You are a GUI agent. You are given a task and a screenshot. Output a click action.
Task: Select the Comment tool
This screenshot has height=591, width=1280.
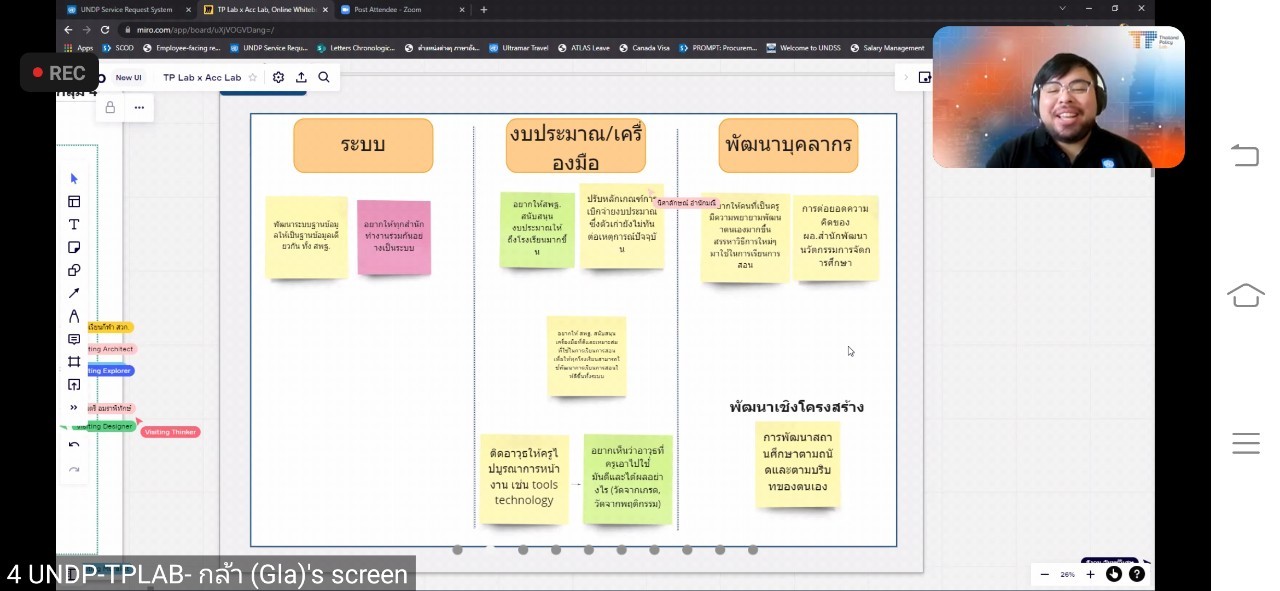tap(74, 339)
